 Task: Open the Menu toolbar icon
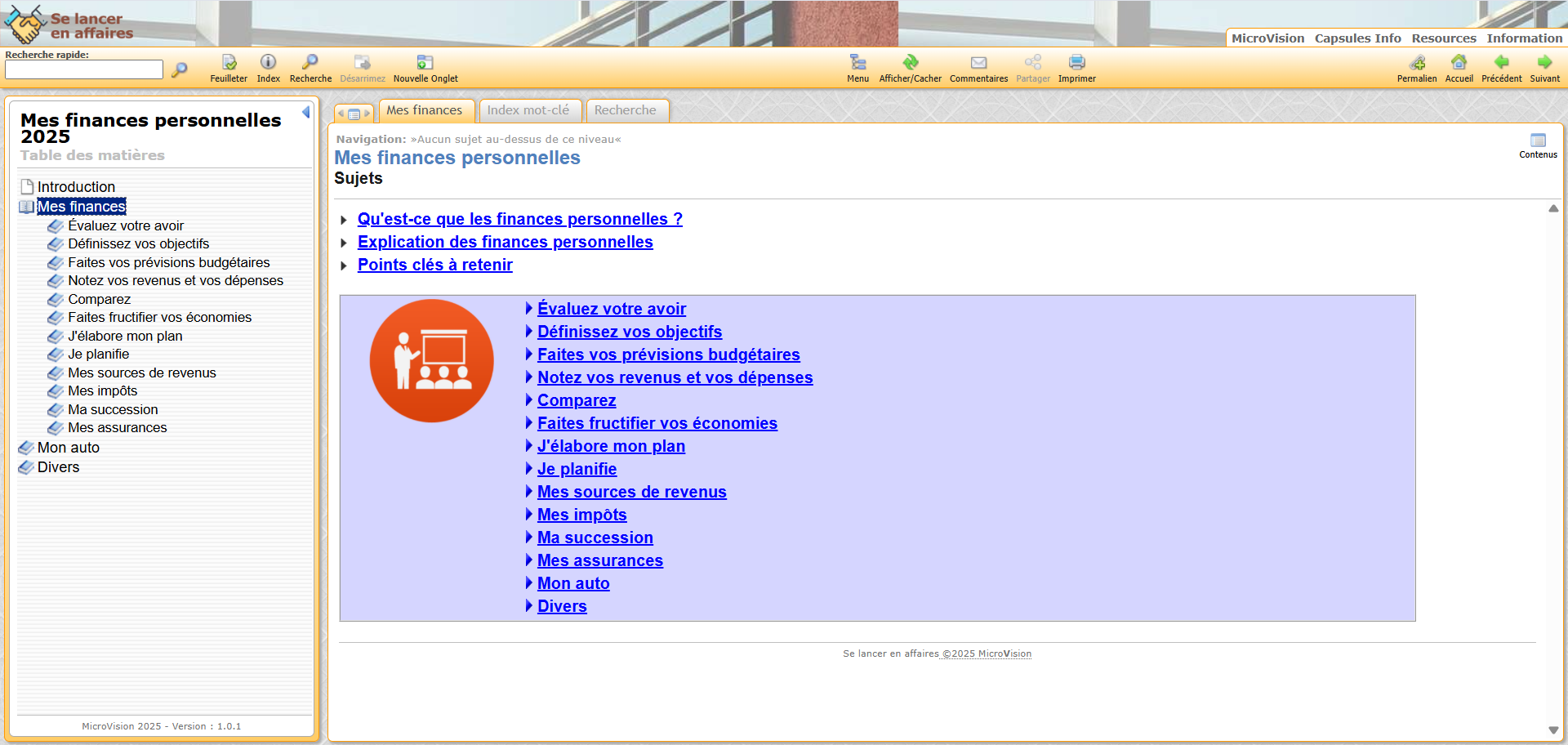pyautogui.click(x=857, y=63)
